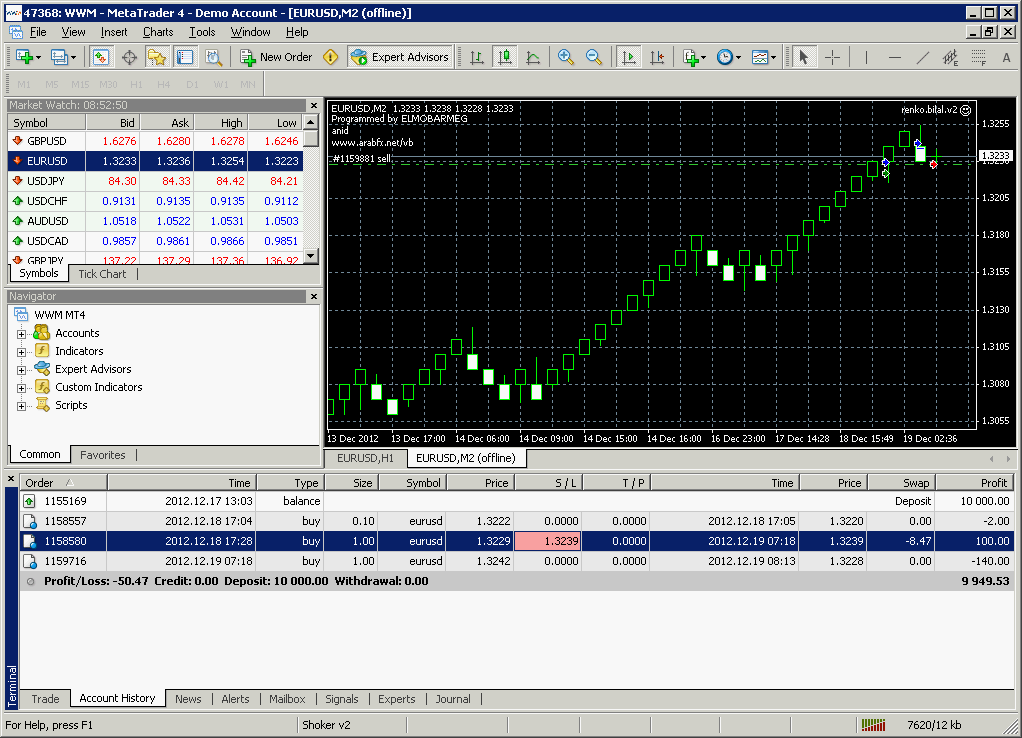
Task: Switch to the Tick Chart tab
Action: (102, 274)
